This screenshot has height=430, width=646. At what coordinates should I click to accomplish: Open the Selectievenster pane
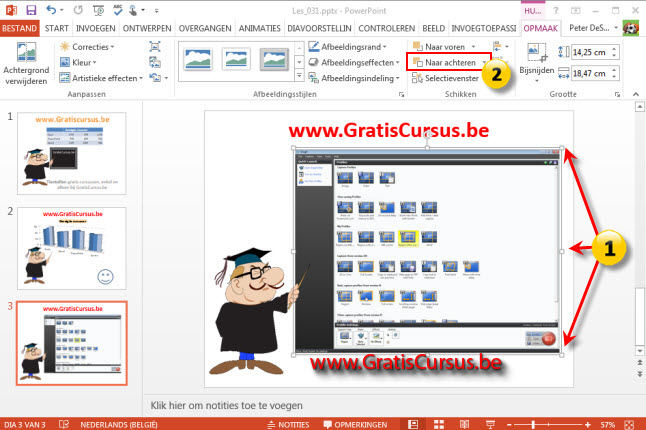tap(446, 78)
